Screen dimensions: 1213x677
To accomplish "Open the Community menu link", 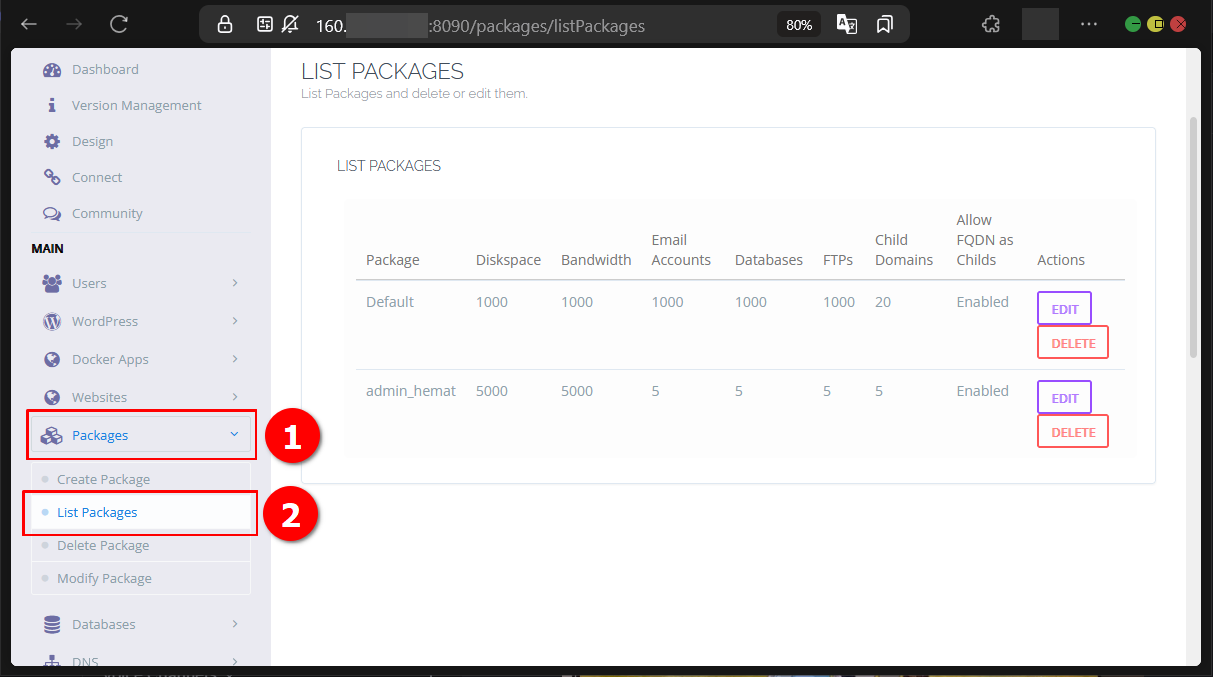I will tap(107, 213).
